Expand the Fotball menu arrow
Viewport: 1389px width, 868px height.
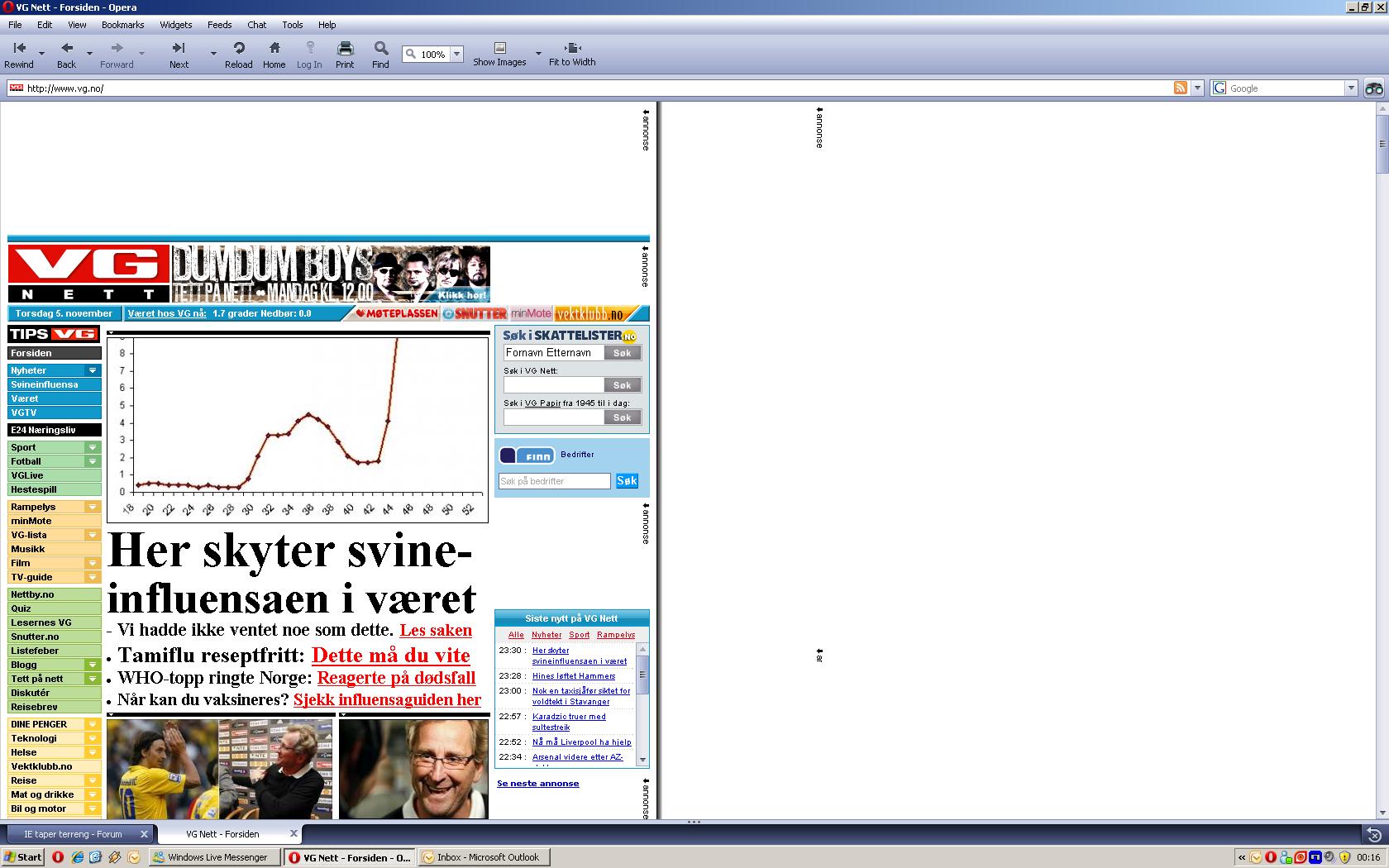point(93,461)
